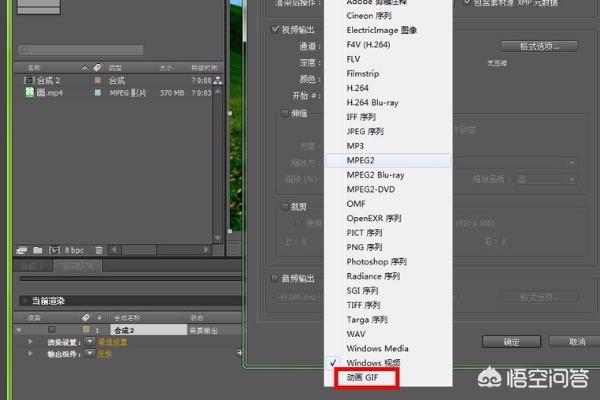
Task: Click the tan label swatch of 合成 2
Action: (x=98, y=80)
